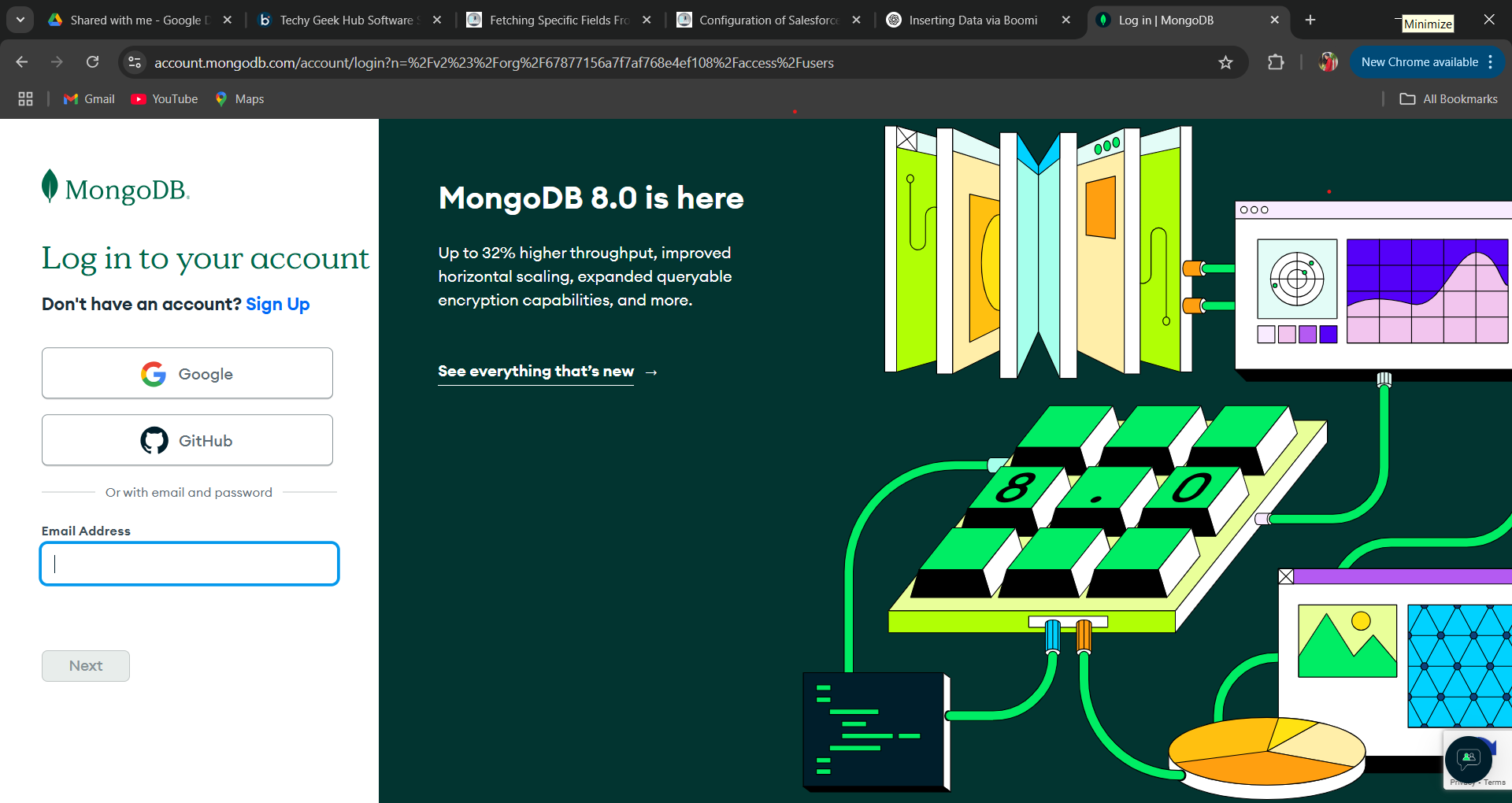Screen dimensions: 1512x803
Task: Open the All Bookmarks folder
Action: [1449, 98]
